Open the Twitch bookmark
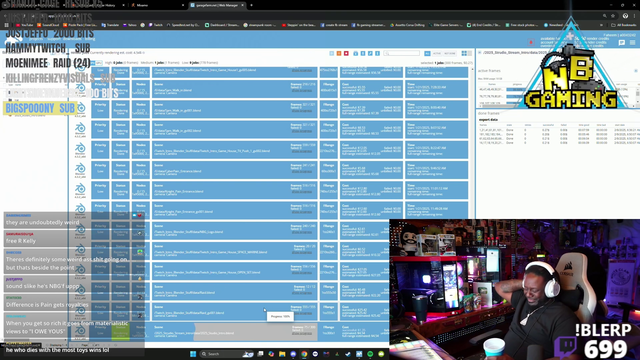The image size is (640, 360). (x=156, y=25)
